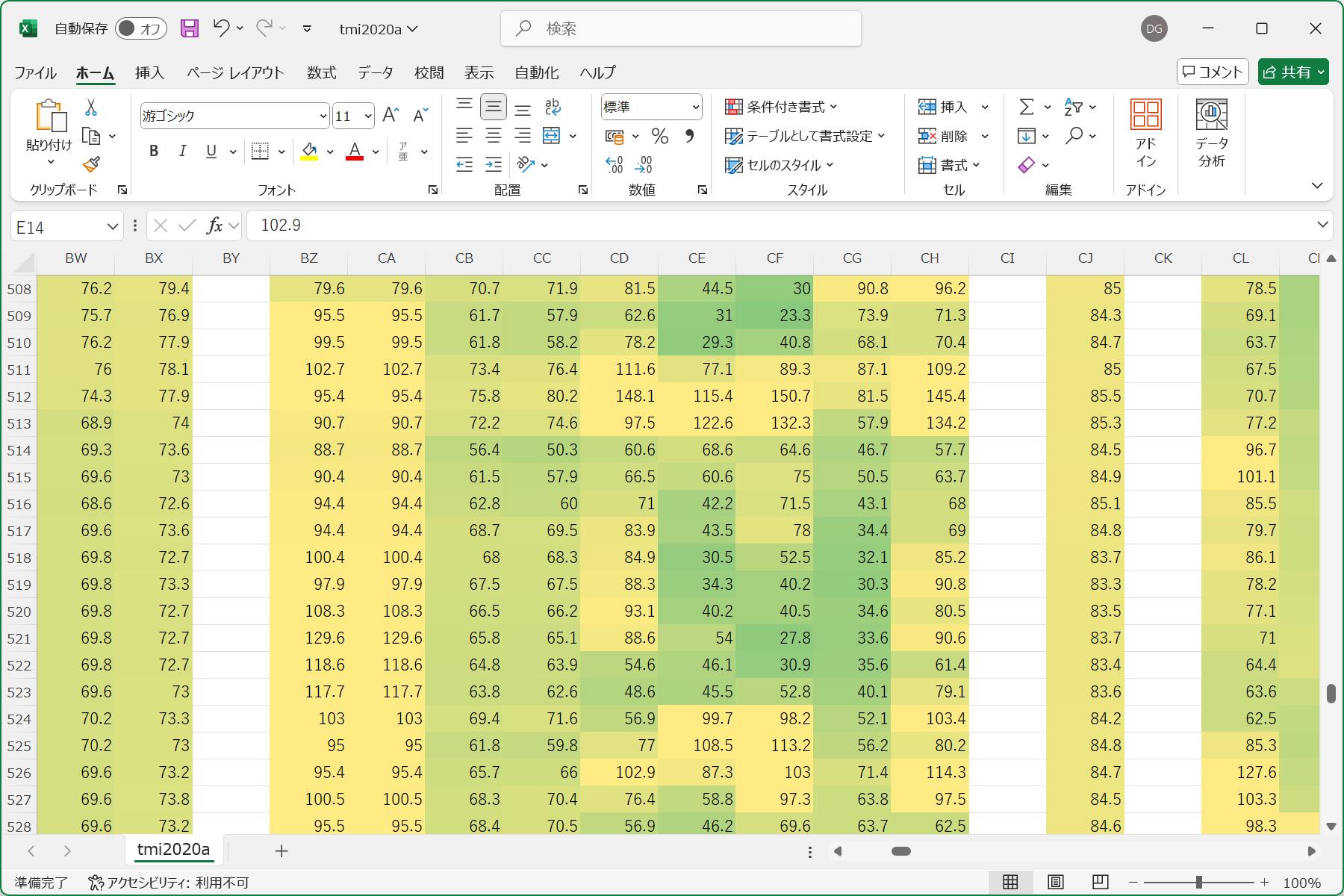
Task: Toggle italic formatting
Action: pos(182,151)
